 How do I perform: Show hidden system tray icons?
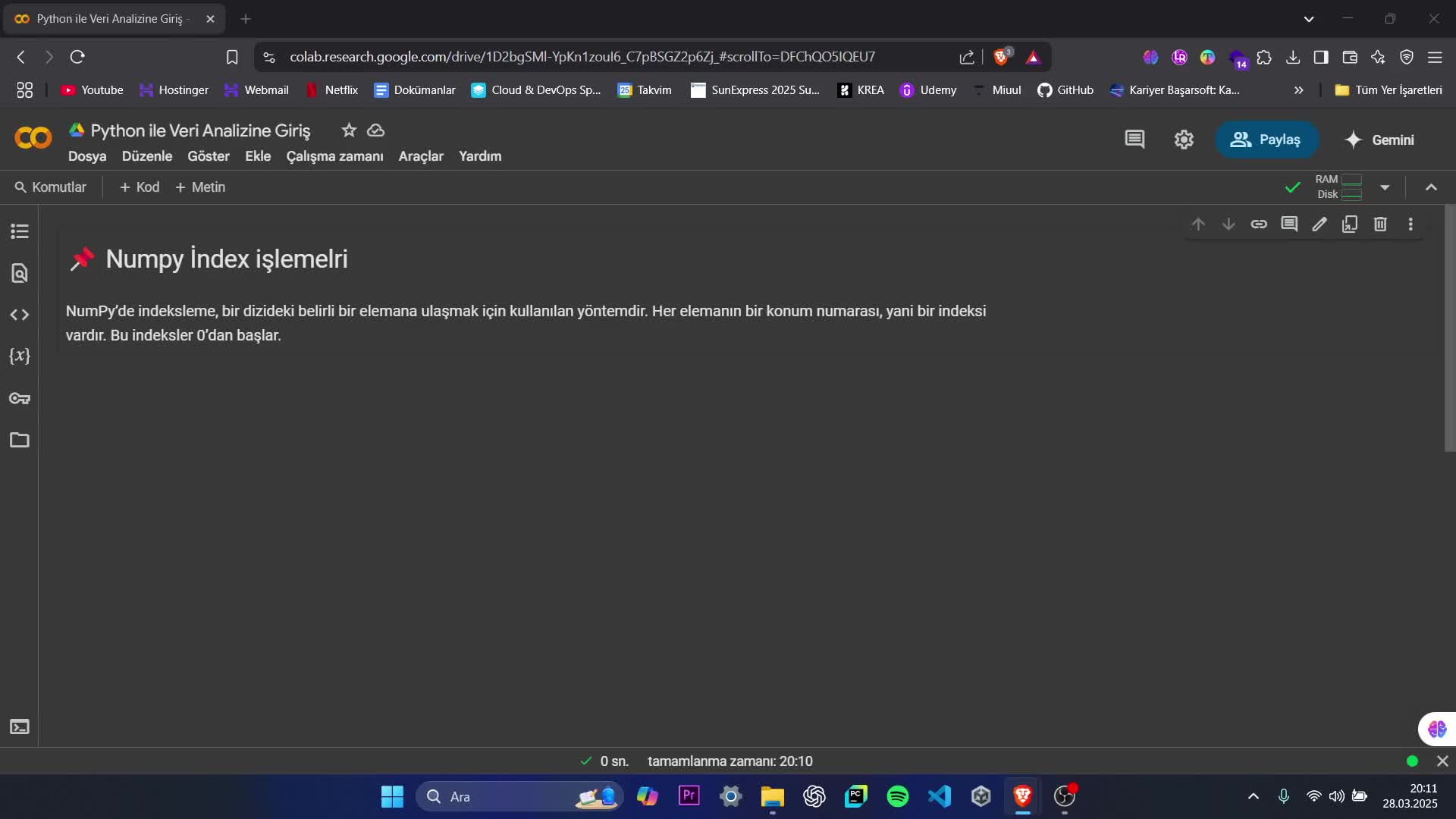click(x=1254, y=796)
